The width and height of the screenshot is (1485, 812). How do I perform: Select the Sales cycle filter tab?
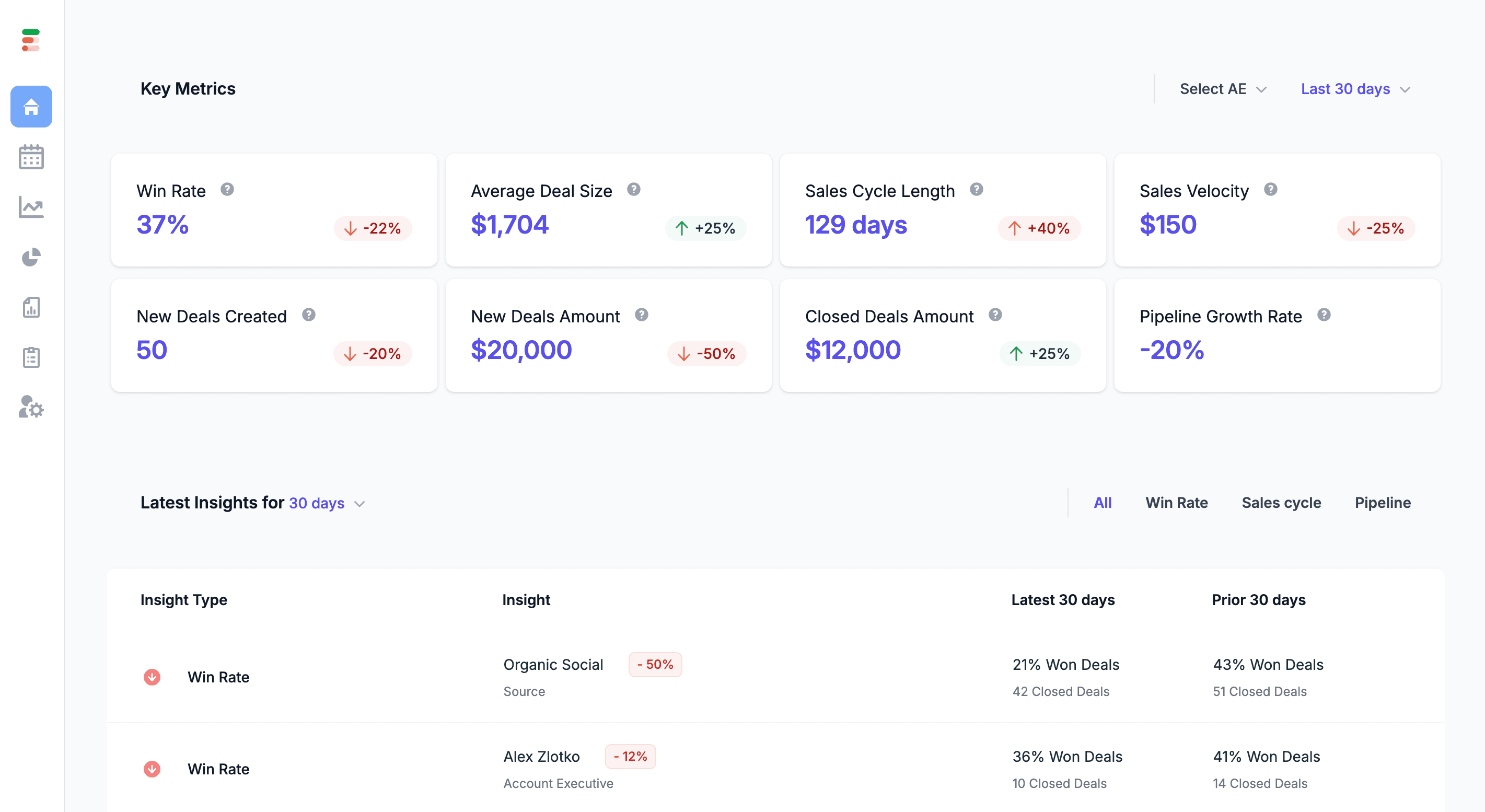coord(1281,503)
